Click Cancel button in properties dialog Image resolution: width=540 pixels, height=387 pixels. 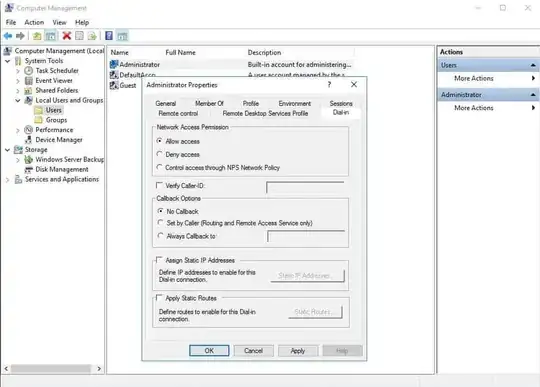(253, 351)
